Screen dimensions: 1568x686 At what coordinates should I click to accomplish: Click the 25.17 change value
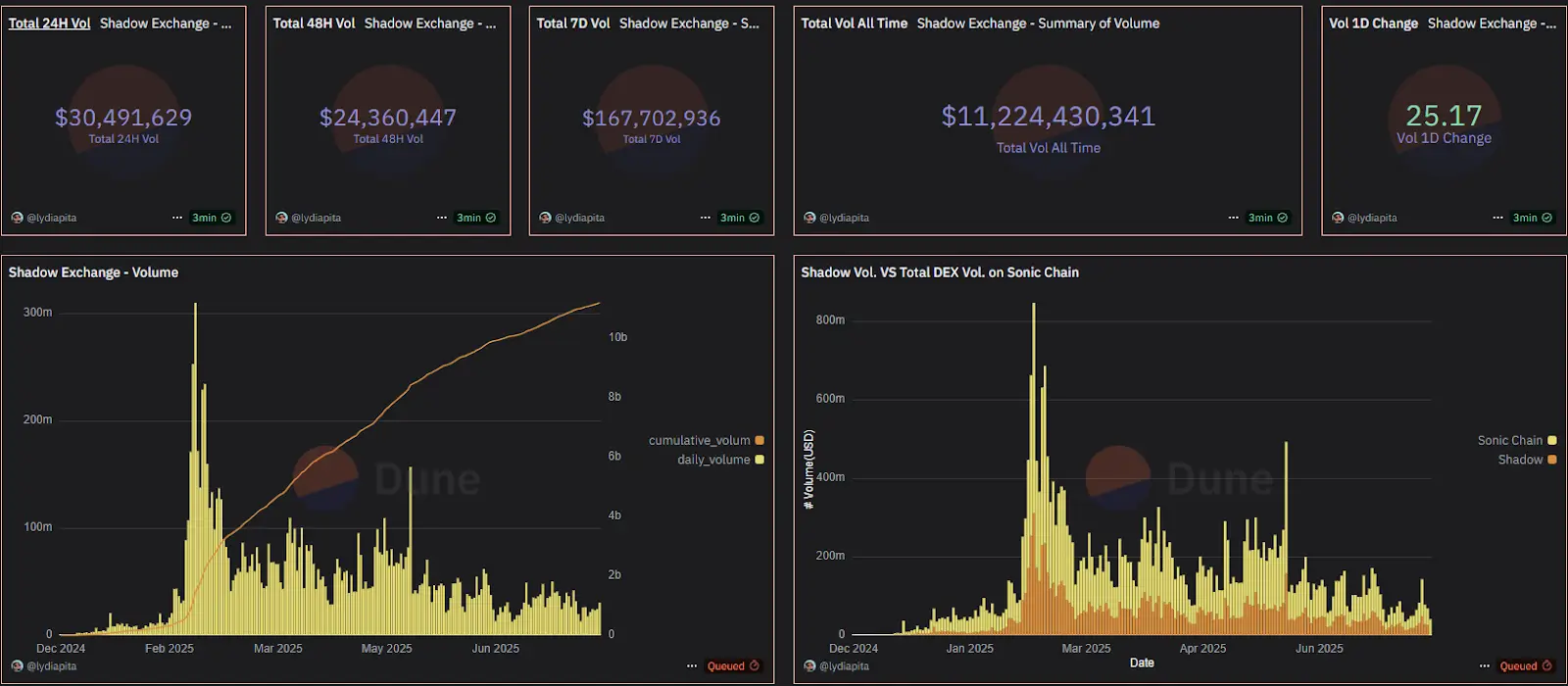[x=1444, y=116]
